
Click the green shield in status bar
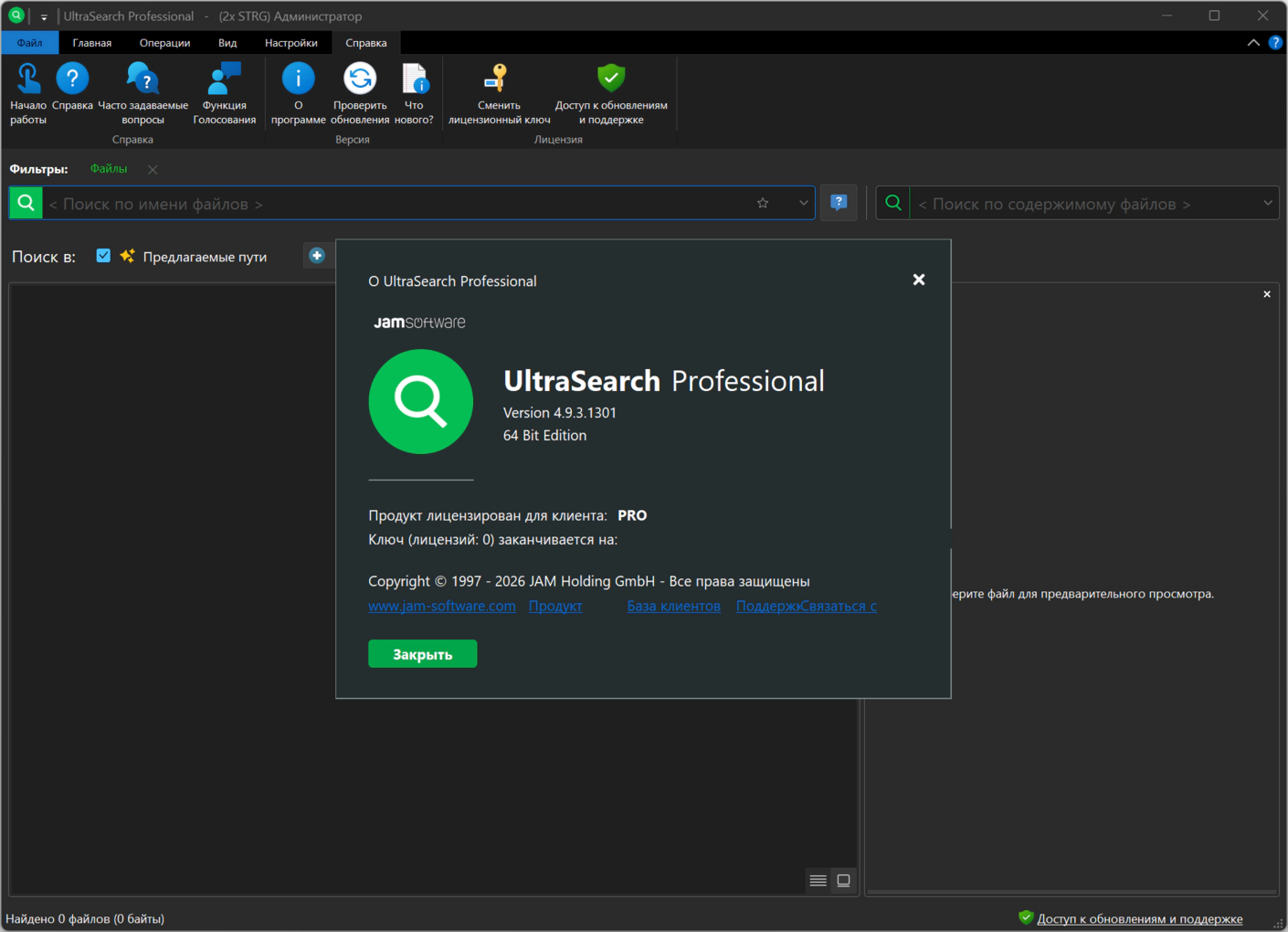coord(1026,917)
